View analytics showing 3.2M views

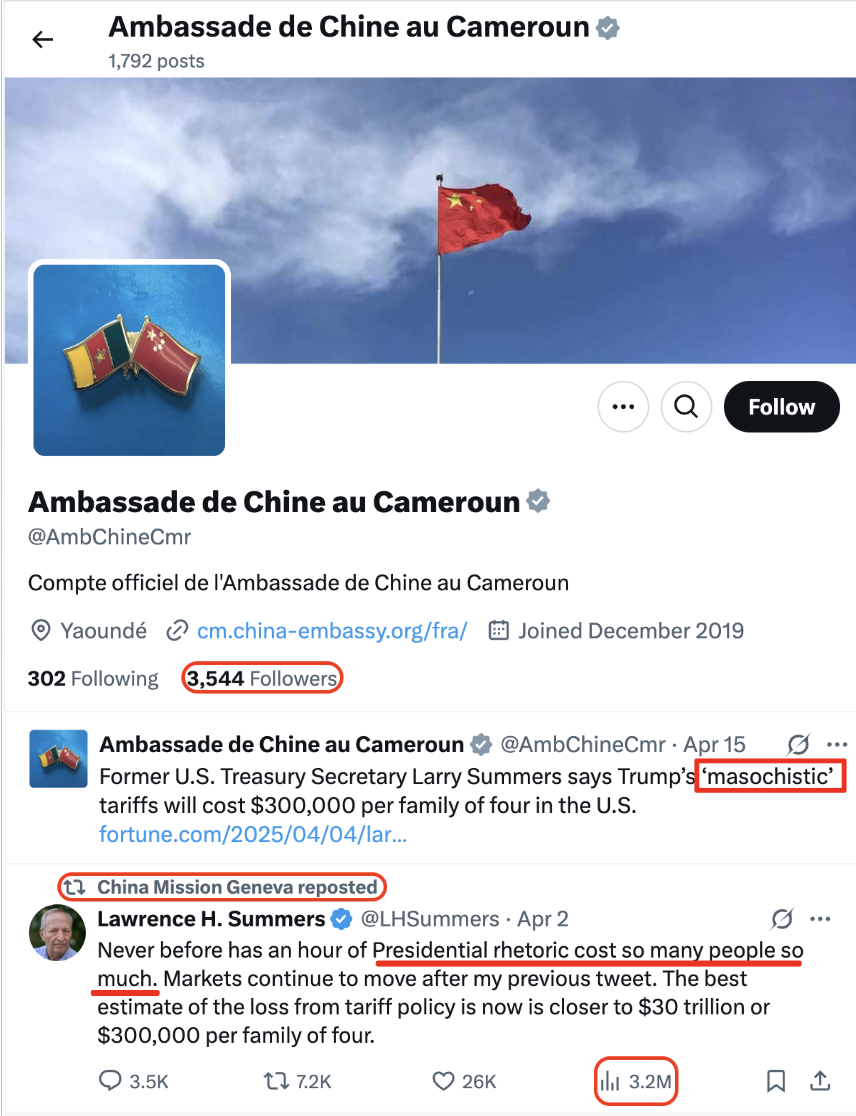coord(635,1081)
